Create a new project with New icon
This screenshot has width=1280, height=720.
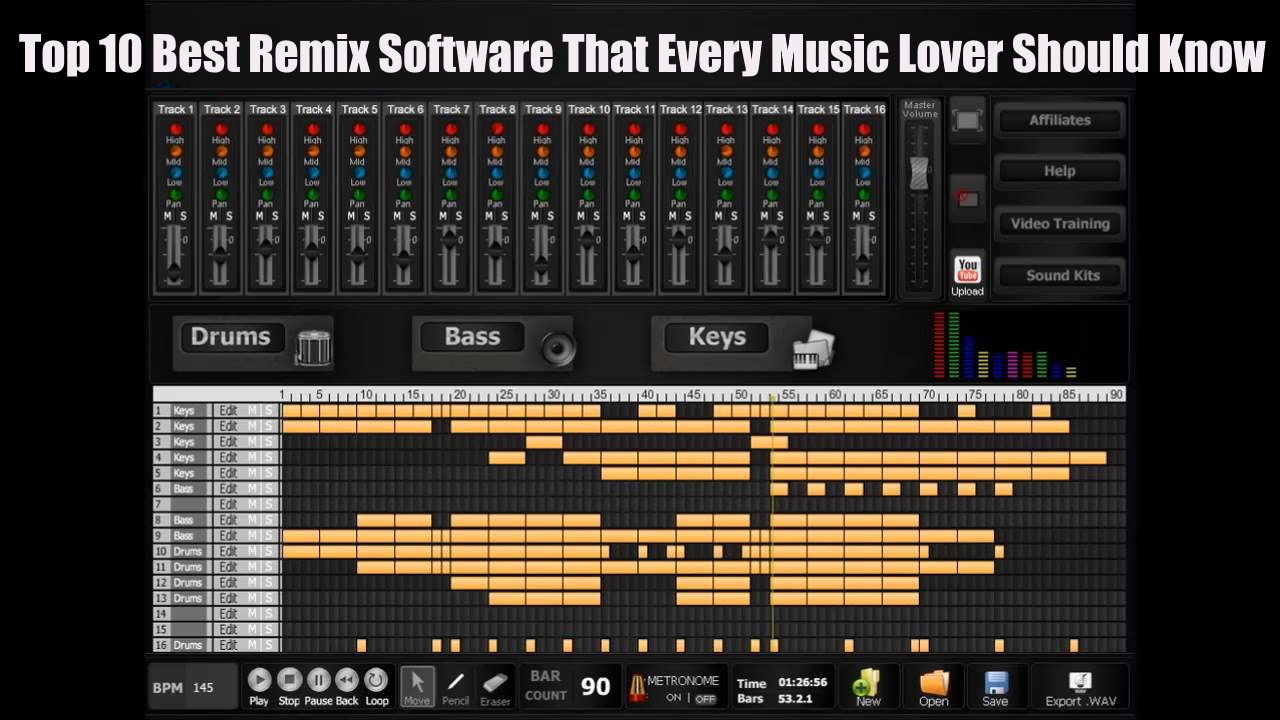867,686
